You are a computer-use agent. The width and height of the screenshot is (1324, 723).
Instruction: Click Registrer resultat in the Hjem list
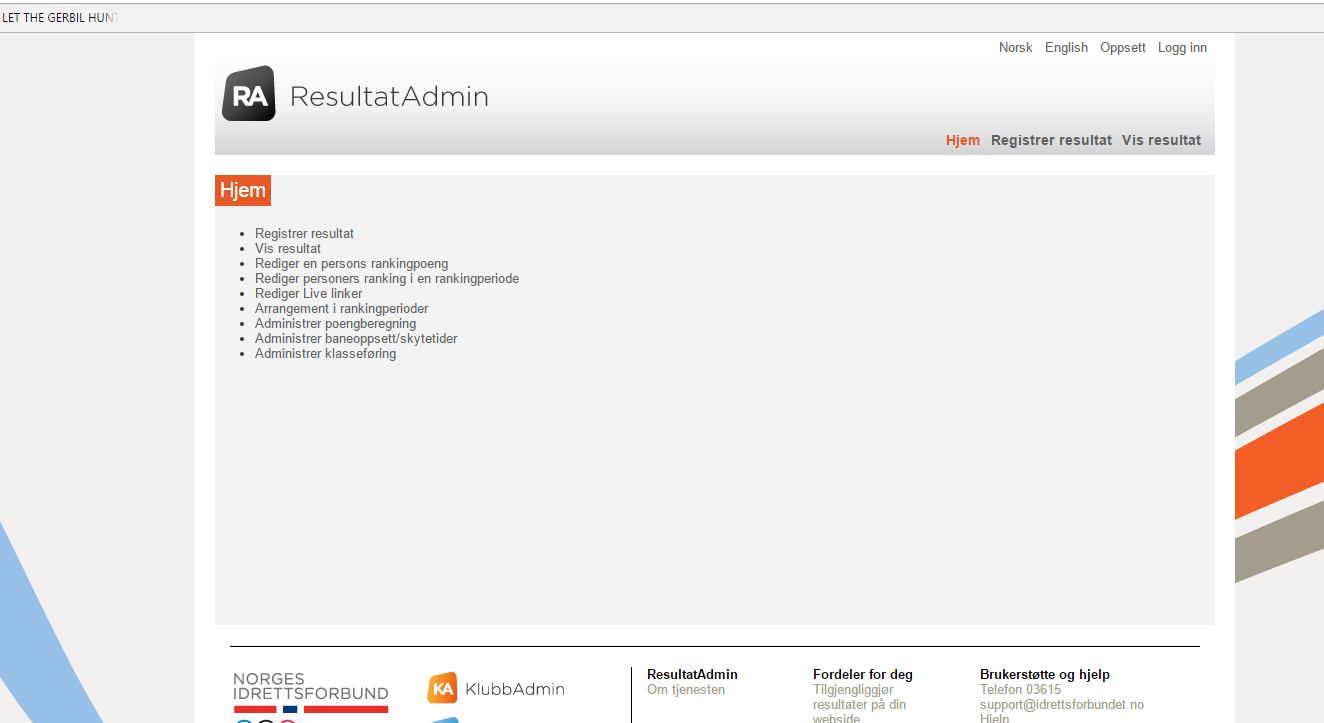(304, 233)
